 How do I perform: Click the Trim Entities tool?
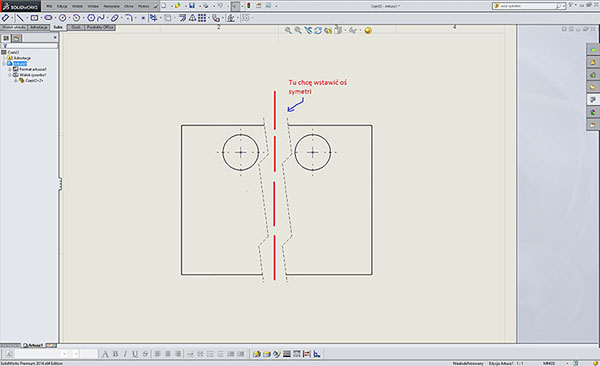click(153, 18)
